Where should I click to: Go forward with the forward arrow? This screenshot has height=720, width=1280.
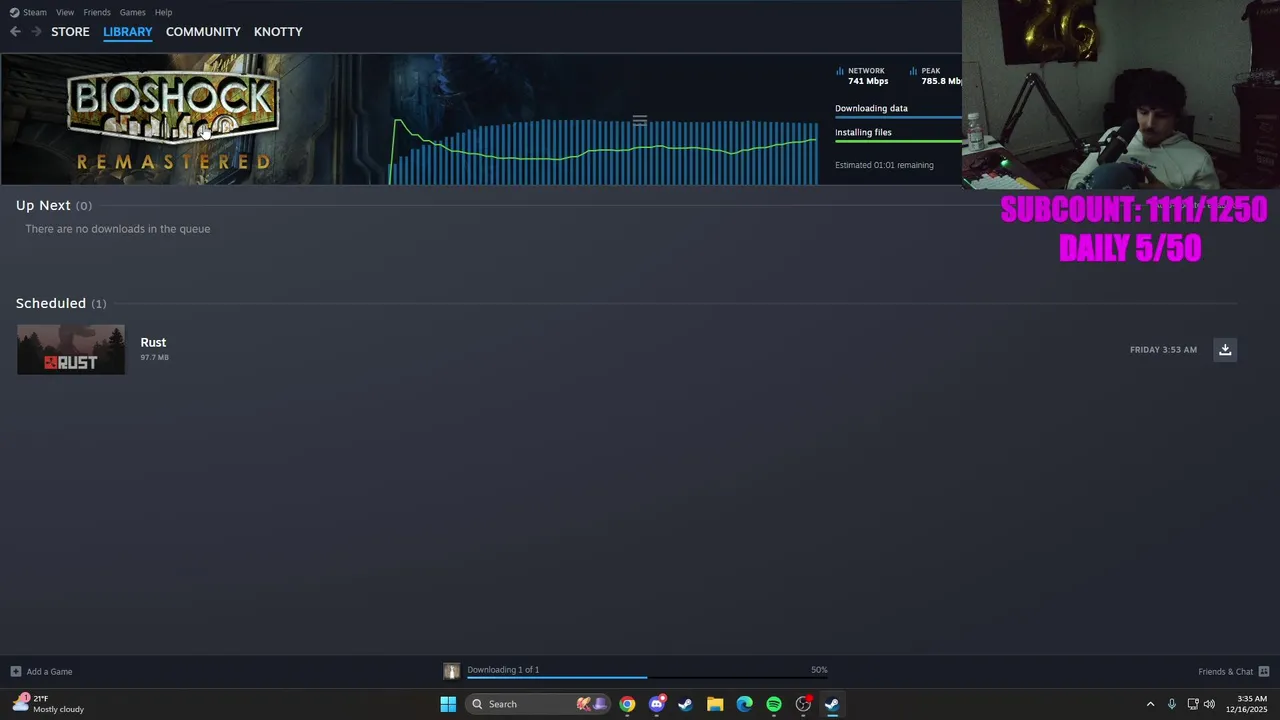point(36,32)
